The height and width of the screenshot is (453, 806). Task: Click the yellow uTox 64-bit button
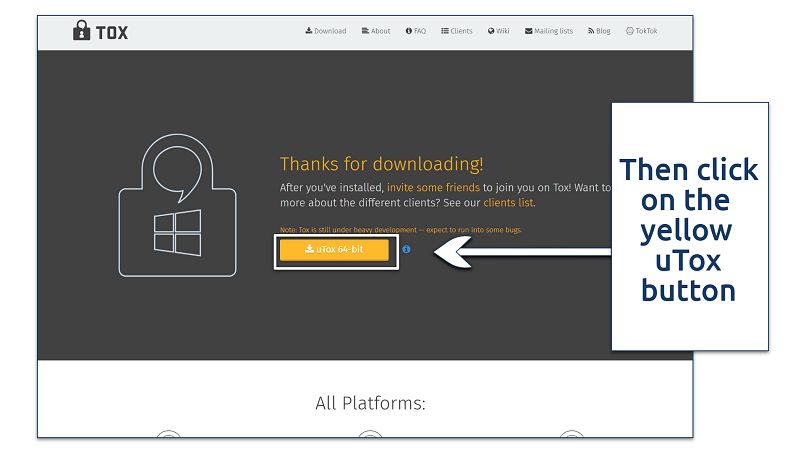point(334,250)
